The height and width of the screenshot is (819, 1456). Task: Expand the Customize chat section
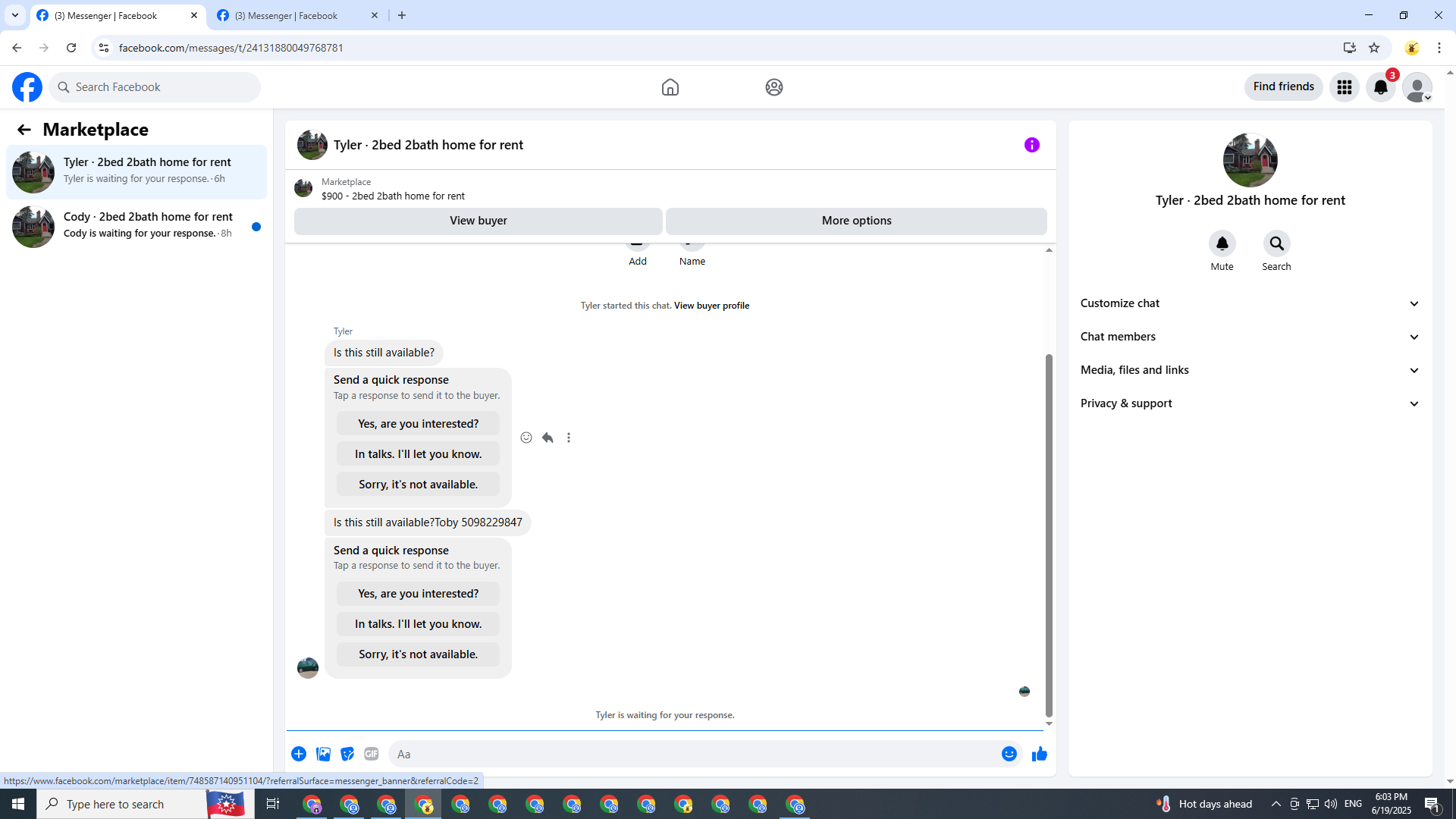[x=1250, y=303]
